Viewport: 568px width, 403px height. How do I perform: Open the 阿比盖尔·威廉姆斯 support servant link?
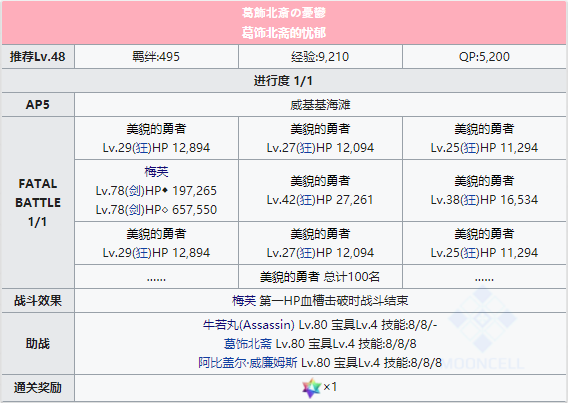click(x=248, y=362)
